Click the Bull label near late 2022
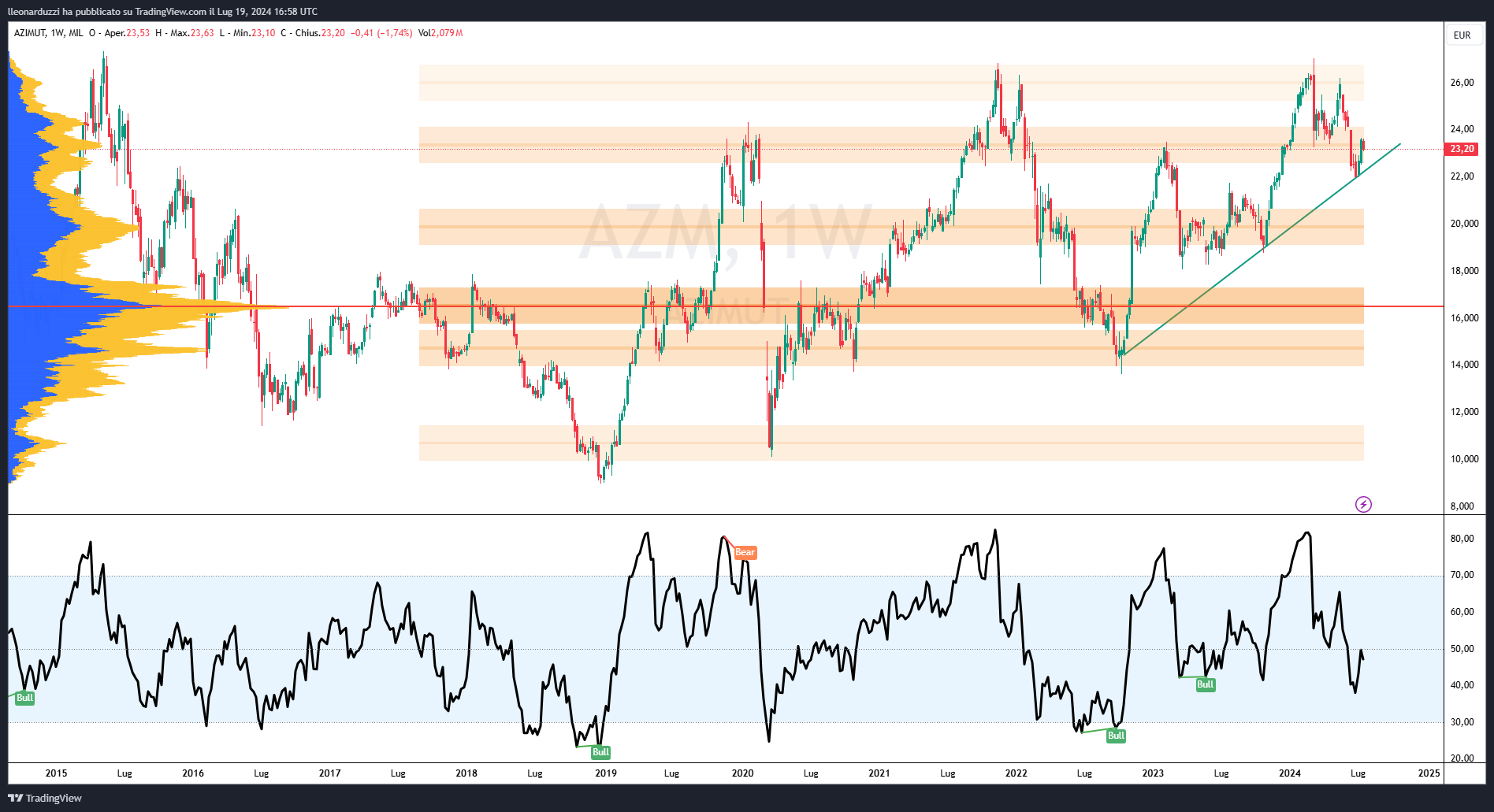Viewport: 1494px width, 812px height. 1116,736
